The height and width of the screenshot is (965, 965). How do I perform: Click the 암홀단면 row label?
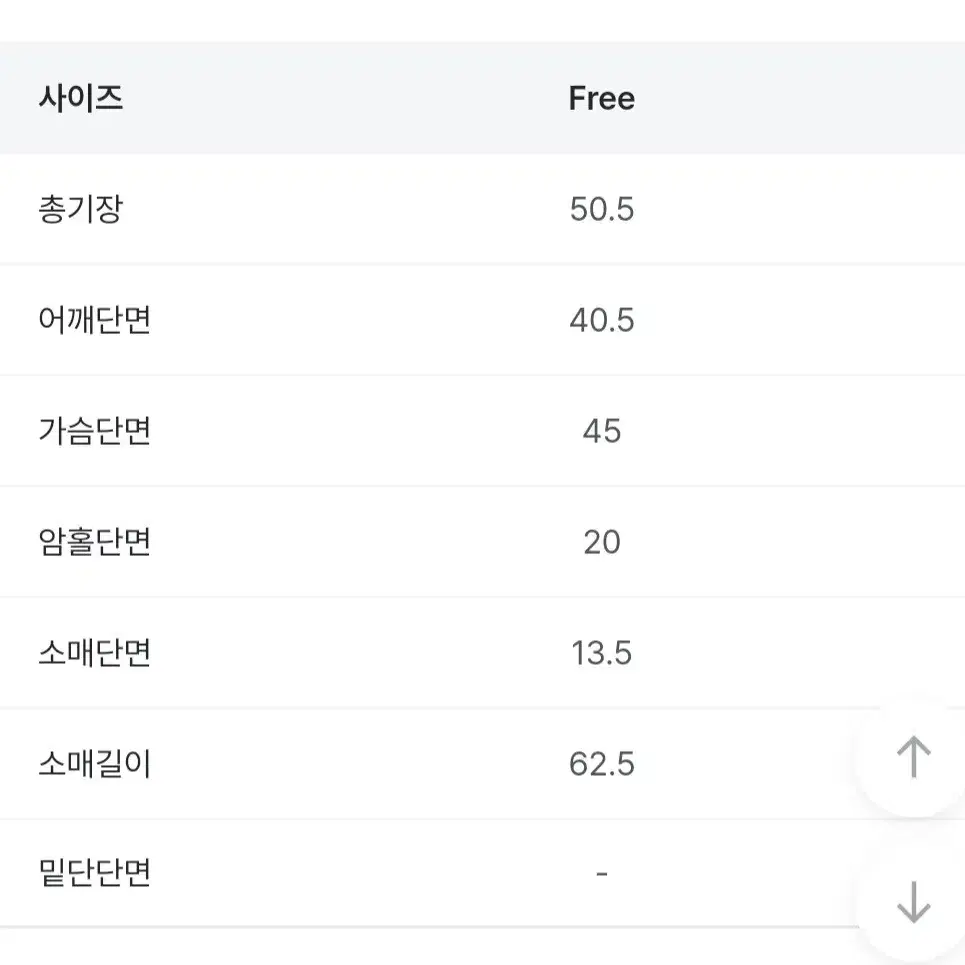94,542
